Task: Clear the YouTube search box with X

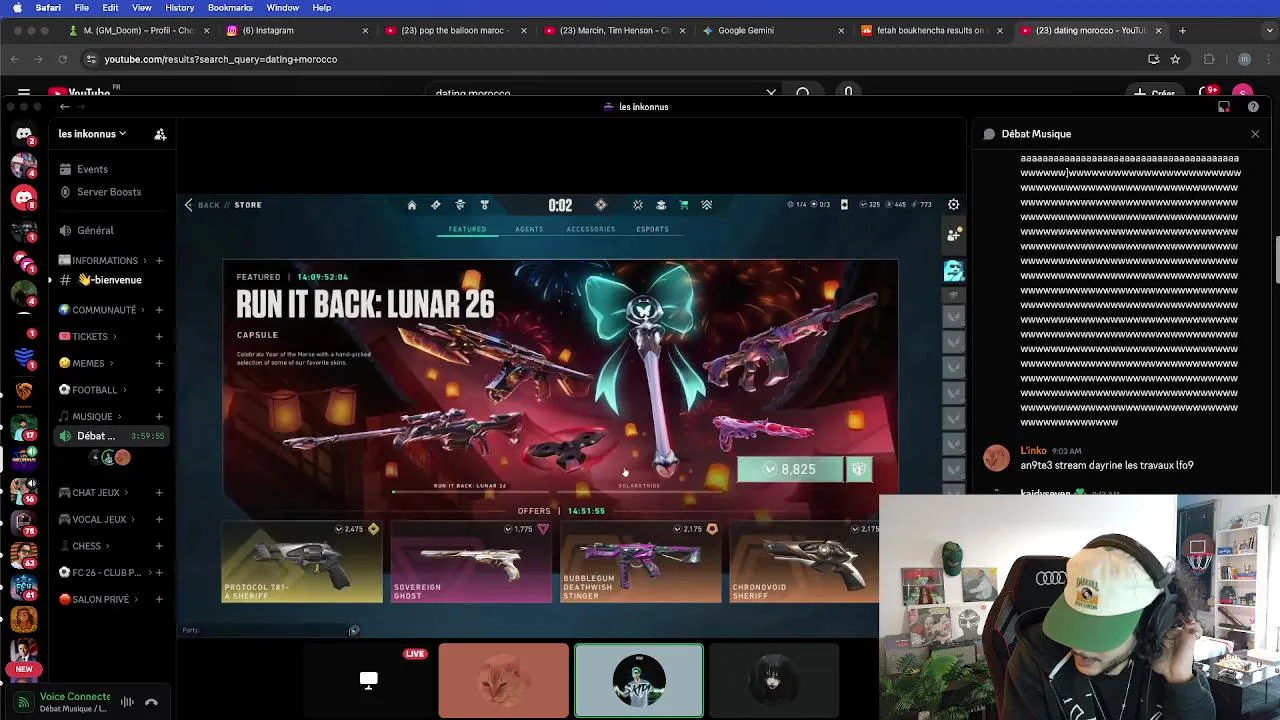Action: click(771, 93)
